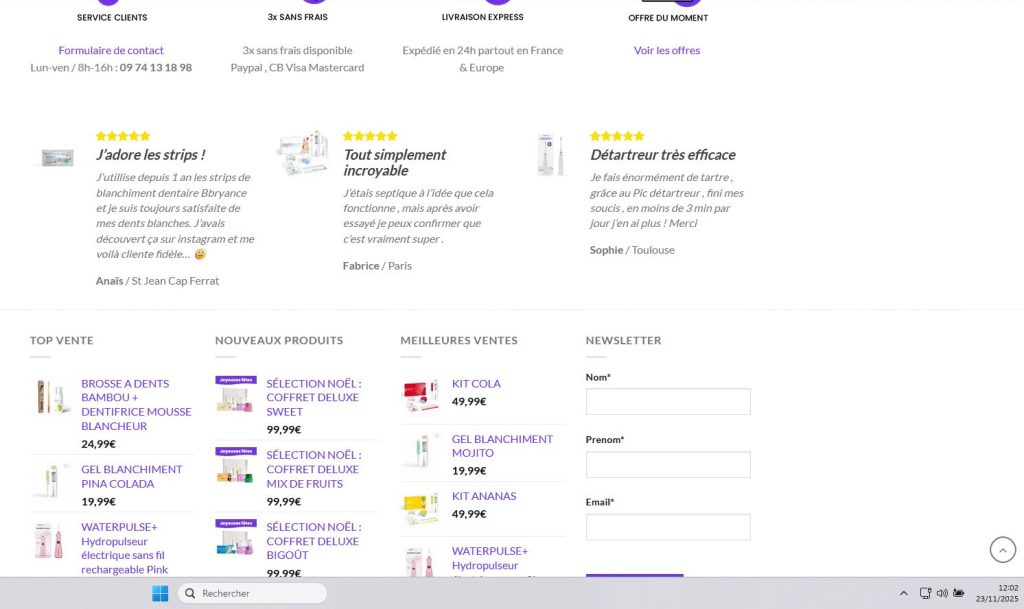Follow the Voir les offres link

pyautogui.click(x=667, y=50)
